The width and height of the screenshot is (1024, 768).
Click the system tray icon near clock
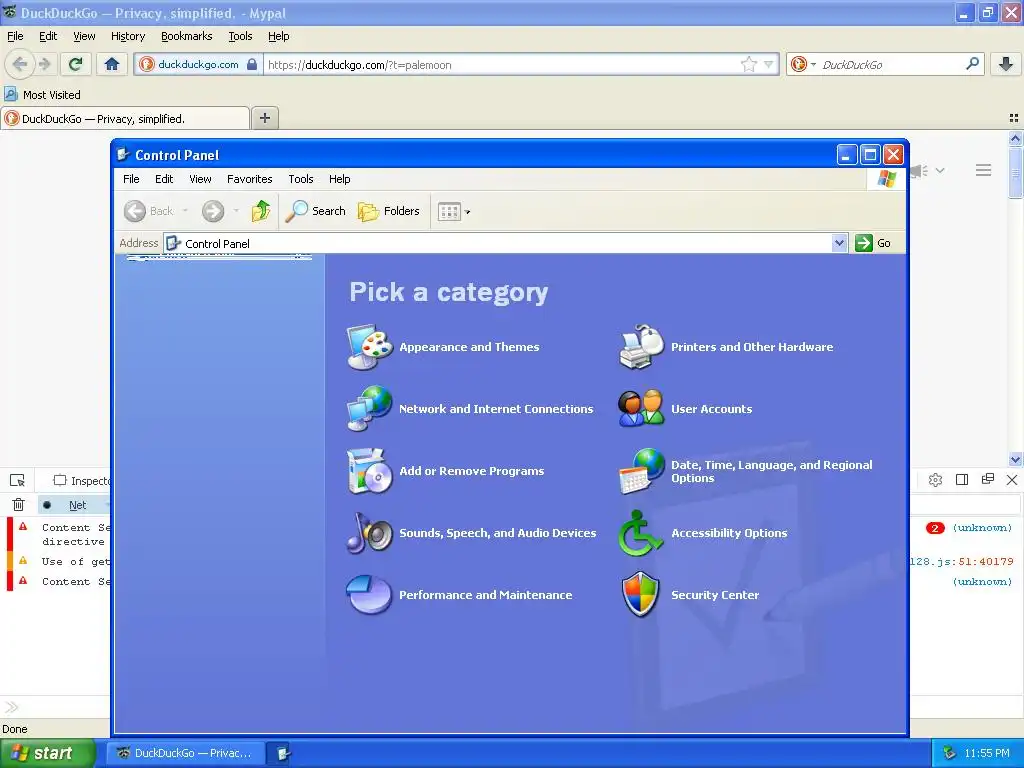coord(950,753)
